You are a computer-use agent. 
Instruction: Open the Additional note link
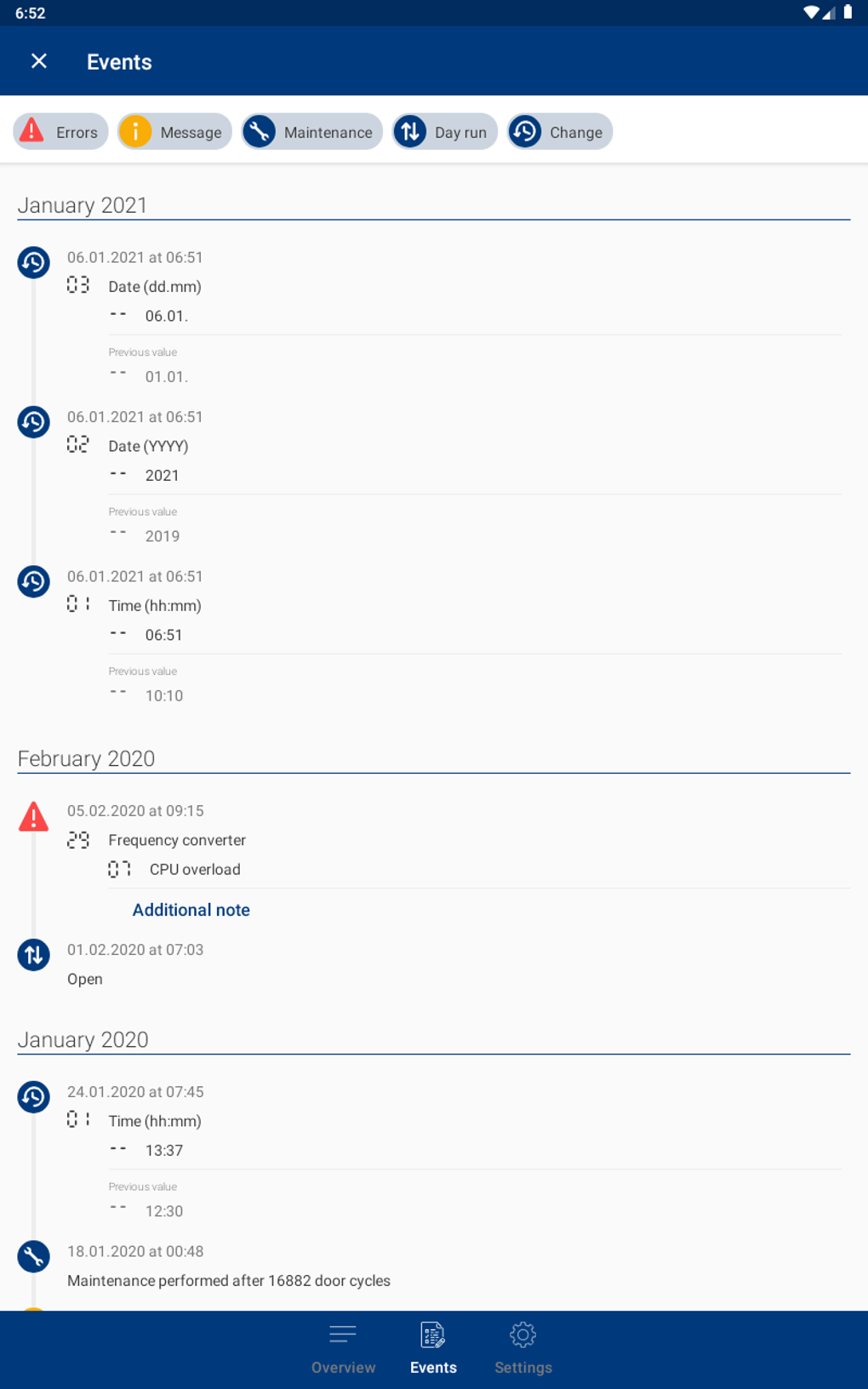click(x=191, y=910)
